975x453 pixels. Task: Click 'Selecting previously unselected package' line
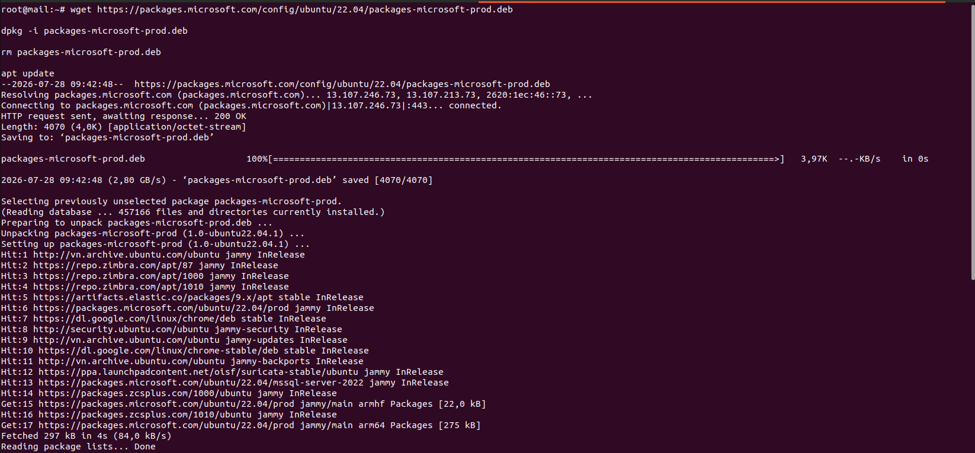172,201
